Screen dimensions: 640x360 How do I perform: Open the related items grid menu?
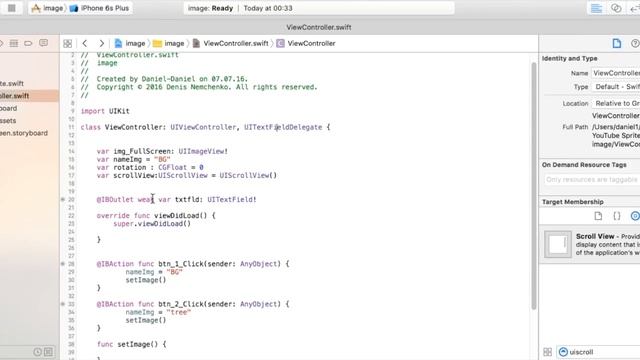click(67, 43)
